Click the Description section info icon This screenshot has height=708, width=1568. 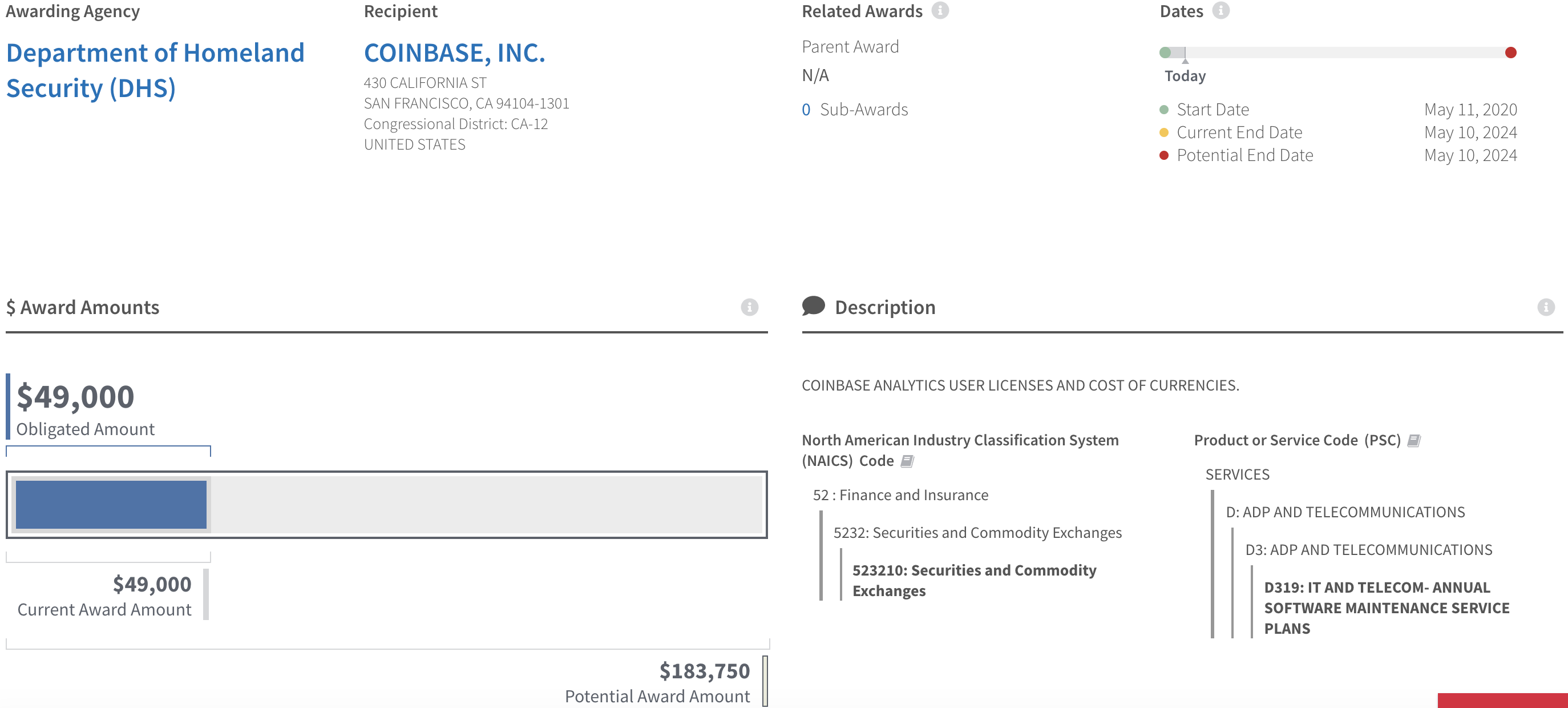(1546, 307)
